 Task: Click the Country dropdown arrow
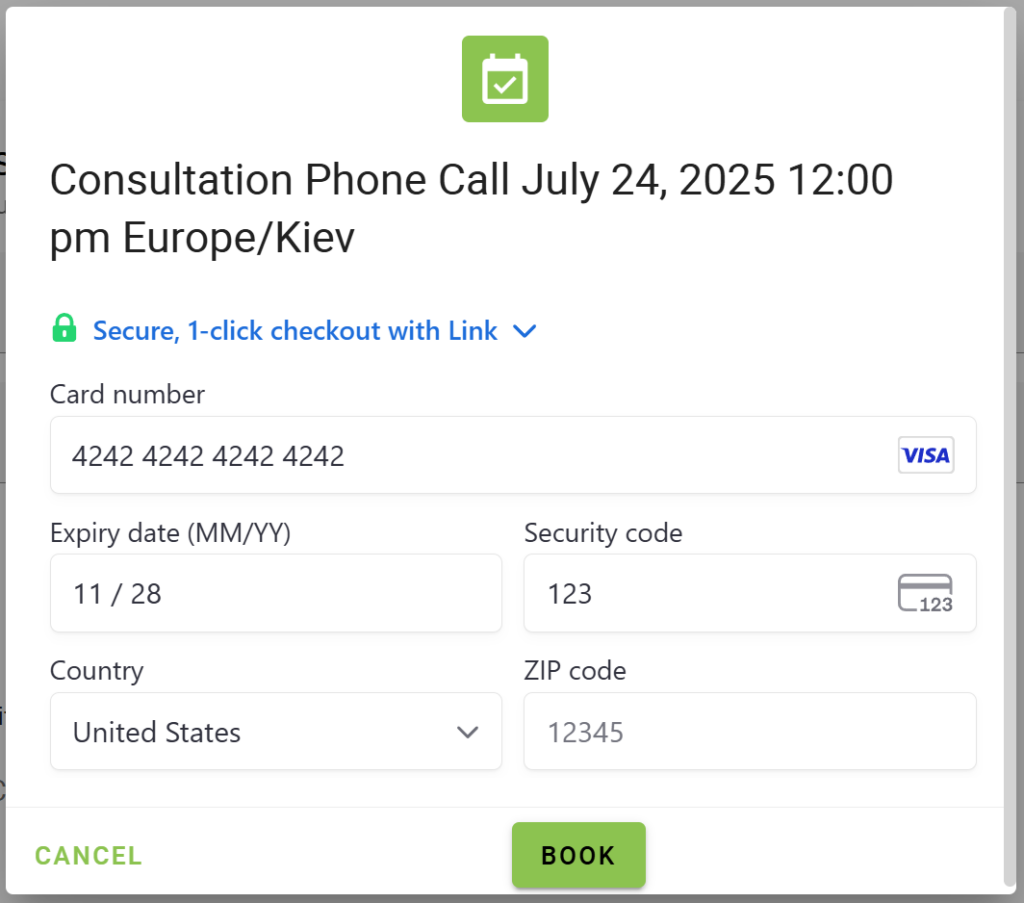click(467, 732)
